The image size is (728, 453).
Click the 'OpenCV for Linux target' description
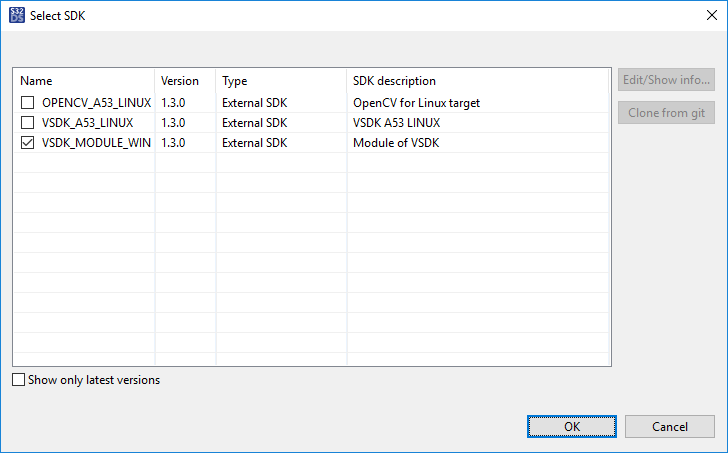click(x=417, y=103)
